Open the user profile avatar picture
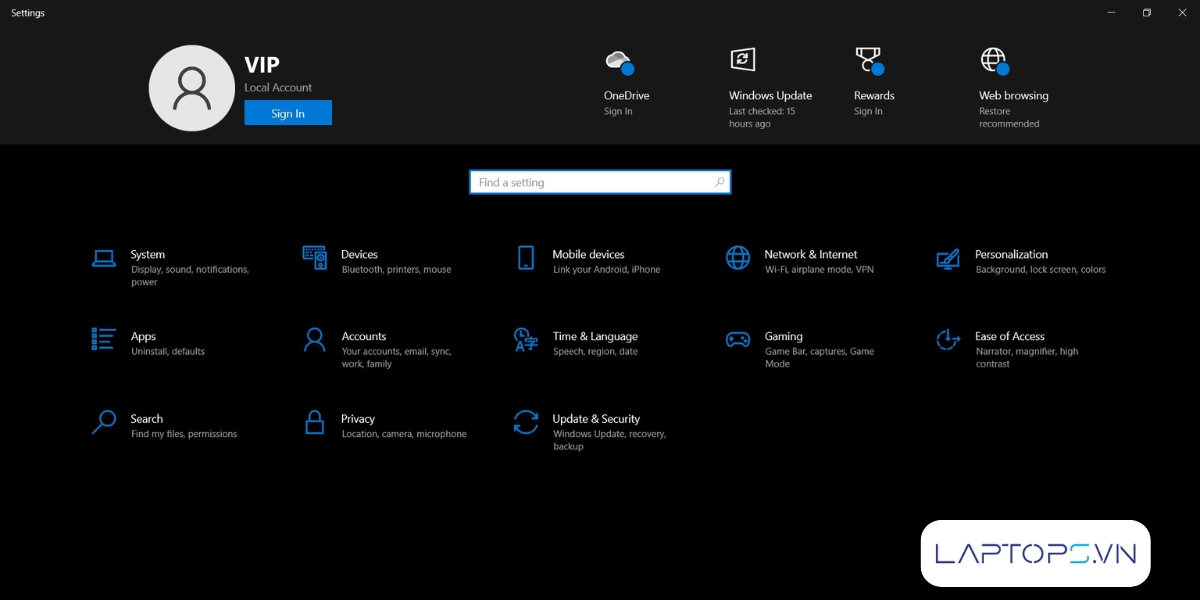 [x=191, y=88]
